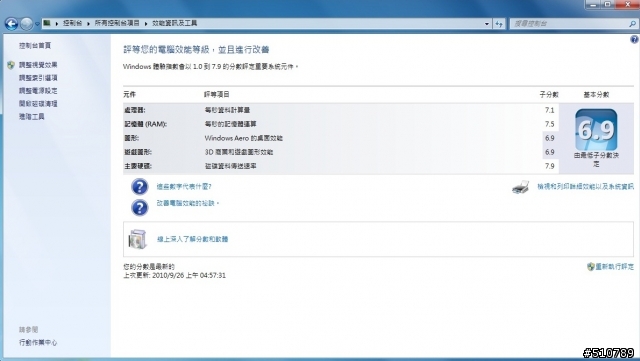Click the 基本分數 column header
Image resolution: width=640 pixels, height=361 pixels.
596,95
